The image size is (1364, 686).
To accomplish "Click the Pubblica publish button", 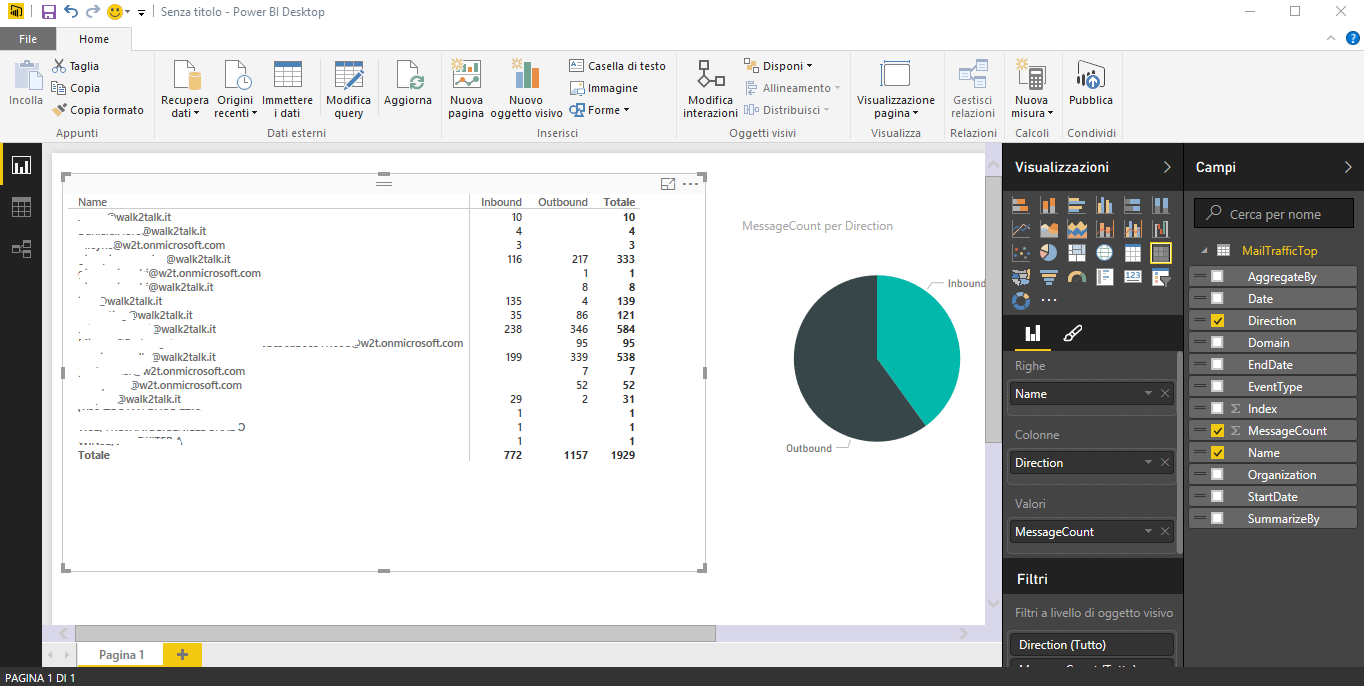I will (x=1090, y=84).
